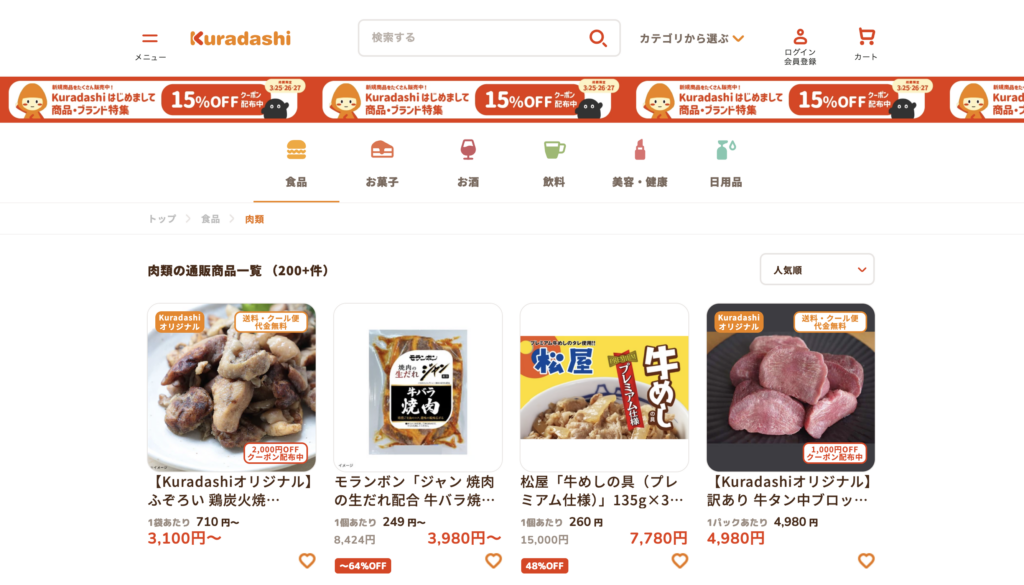1024x585 pixels.
Task: Open the カート shopping cart icon
Action: (866, 36)
